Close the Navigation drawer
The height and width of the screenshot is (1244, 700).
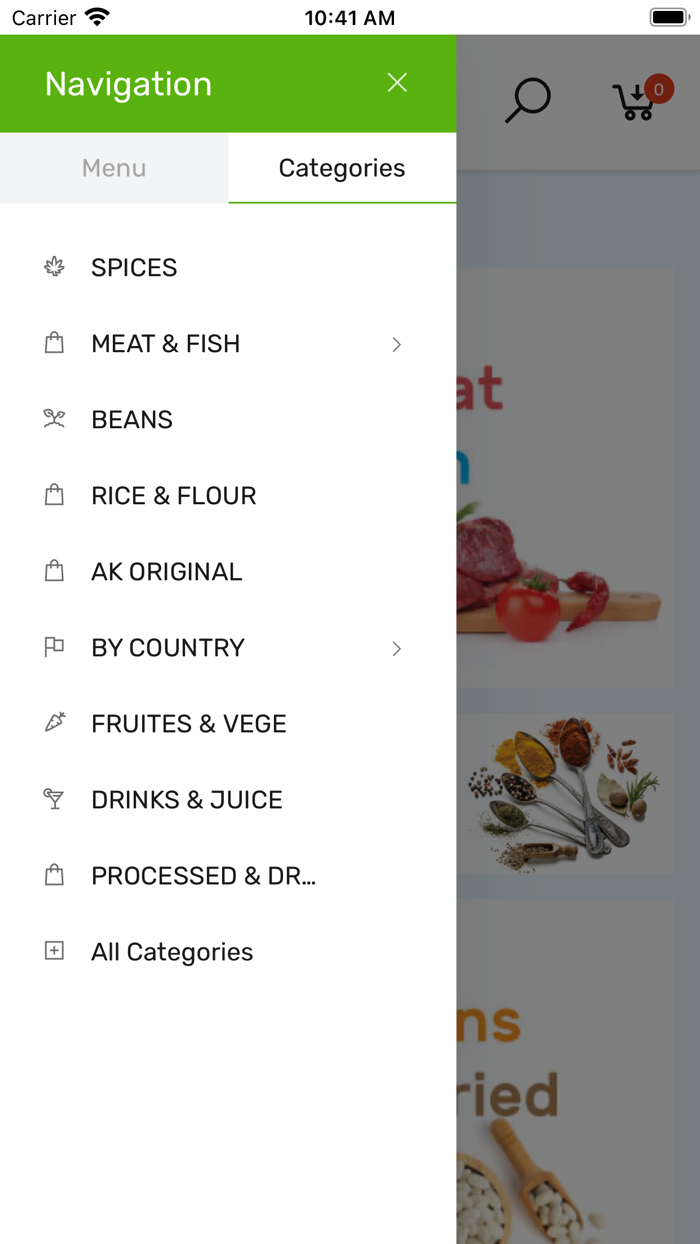pos(397,83)
